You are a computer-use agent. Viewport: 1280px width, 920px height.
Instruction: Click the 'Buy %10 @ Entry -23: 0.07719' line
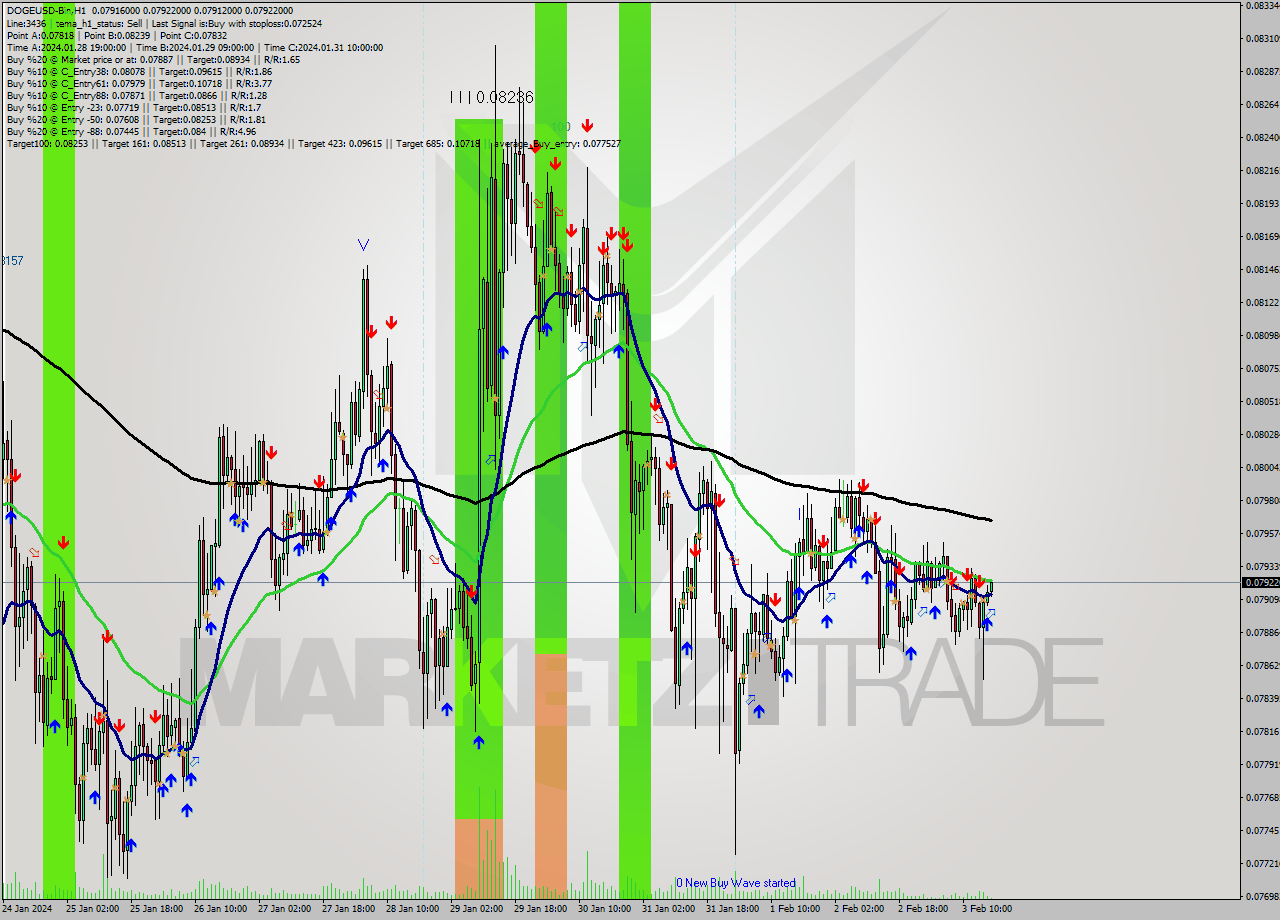coord(73,107)
